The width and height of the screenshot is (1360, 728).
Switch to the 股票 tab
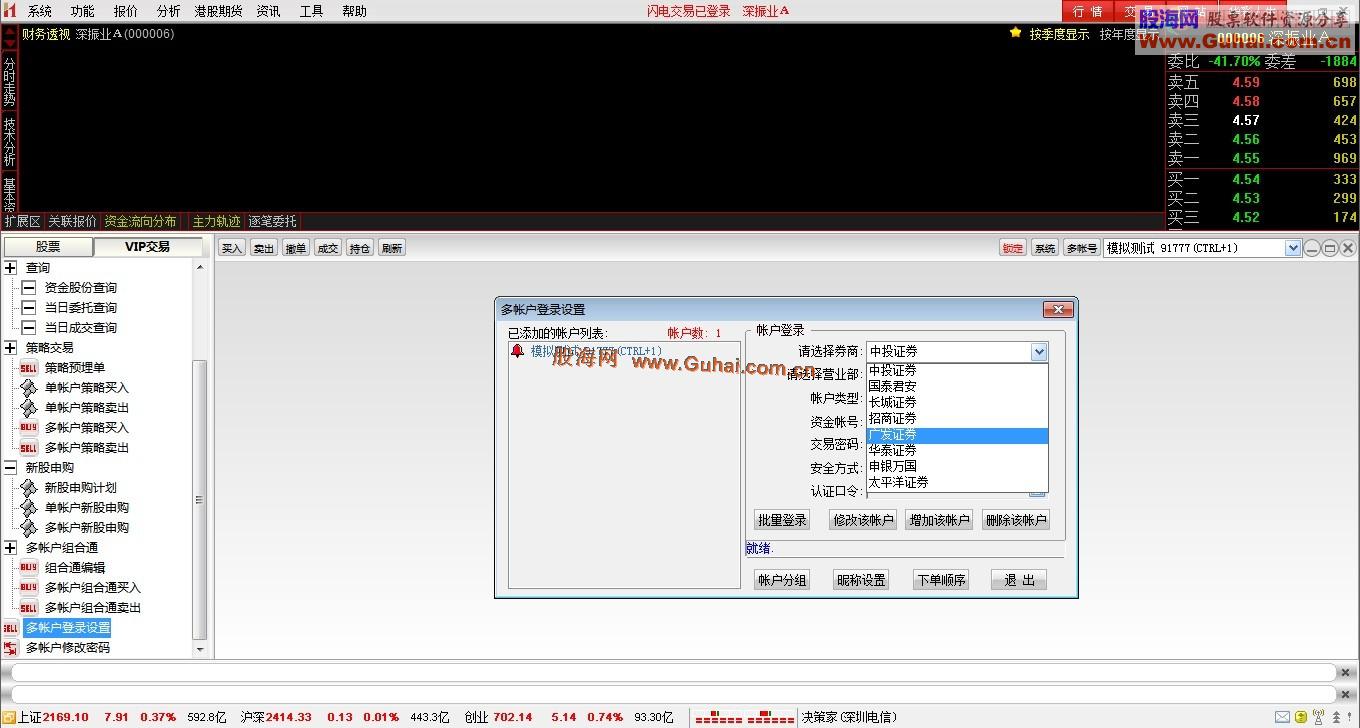(x=48, y=247)
